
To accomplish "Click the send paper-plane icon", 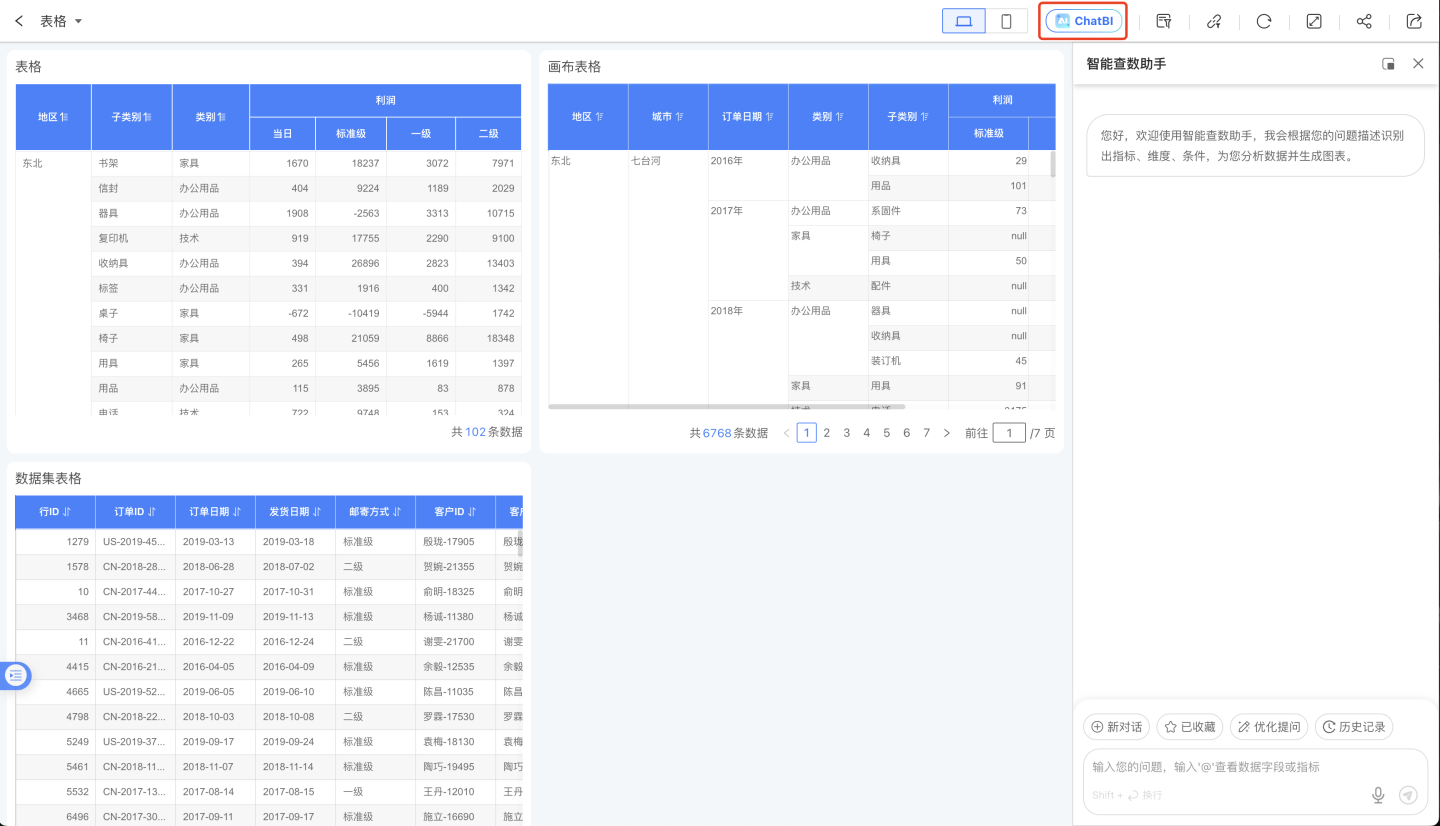I will click(x=1408, y=795).
